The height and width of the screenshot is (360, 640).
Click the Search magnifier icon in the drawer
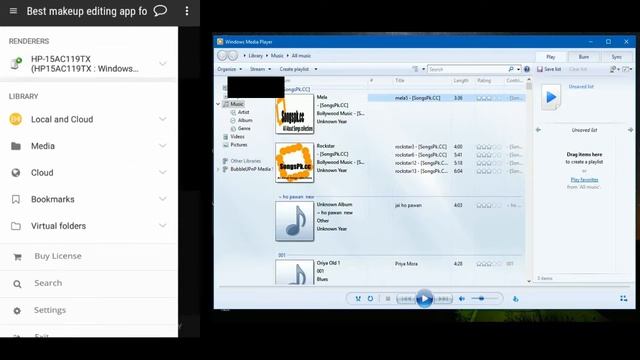coord(17,284)
